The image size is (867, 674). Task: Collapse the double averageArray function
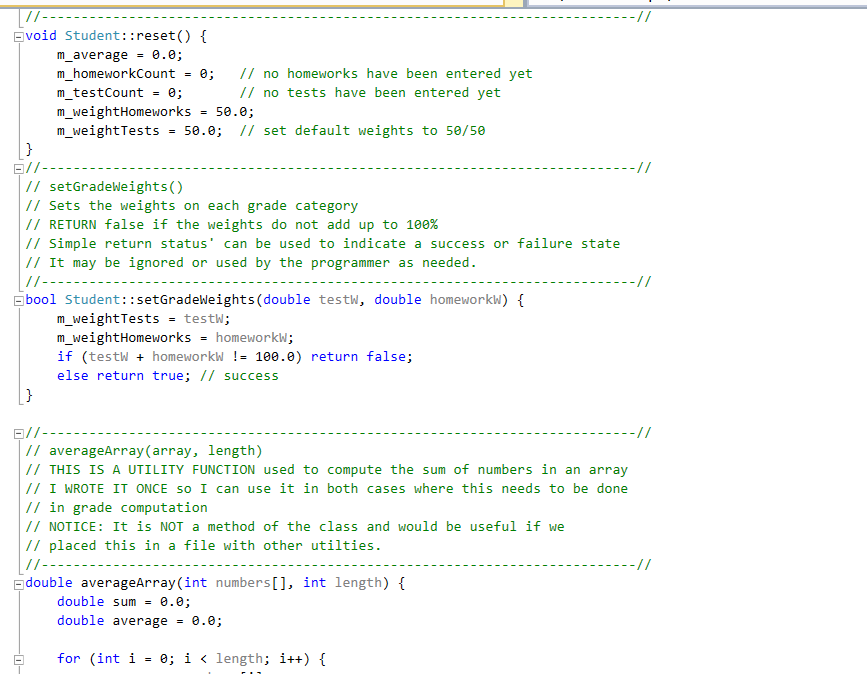[19, 584]
